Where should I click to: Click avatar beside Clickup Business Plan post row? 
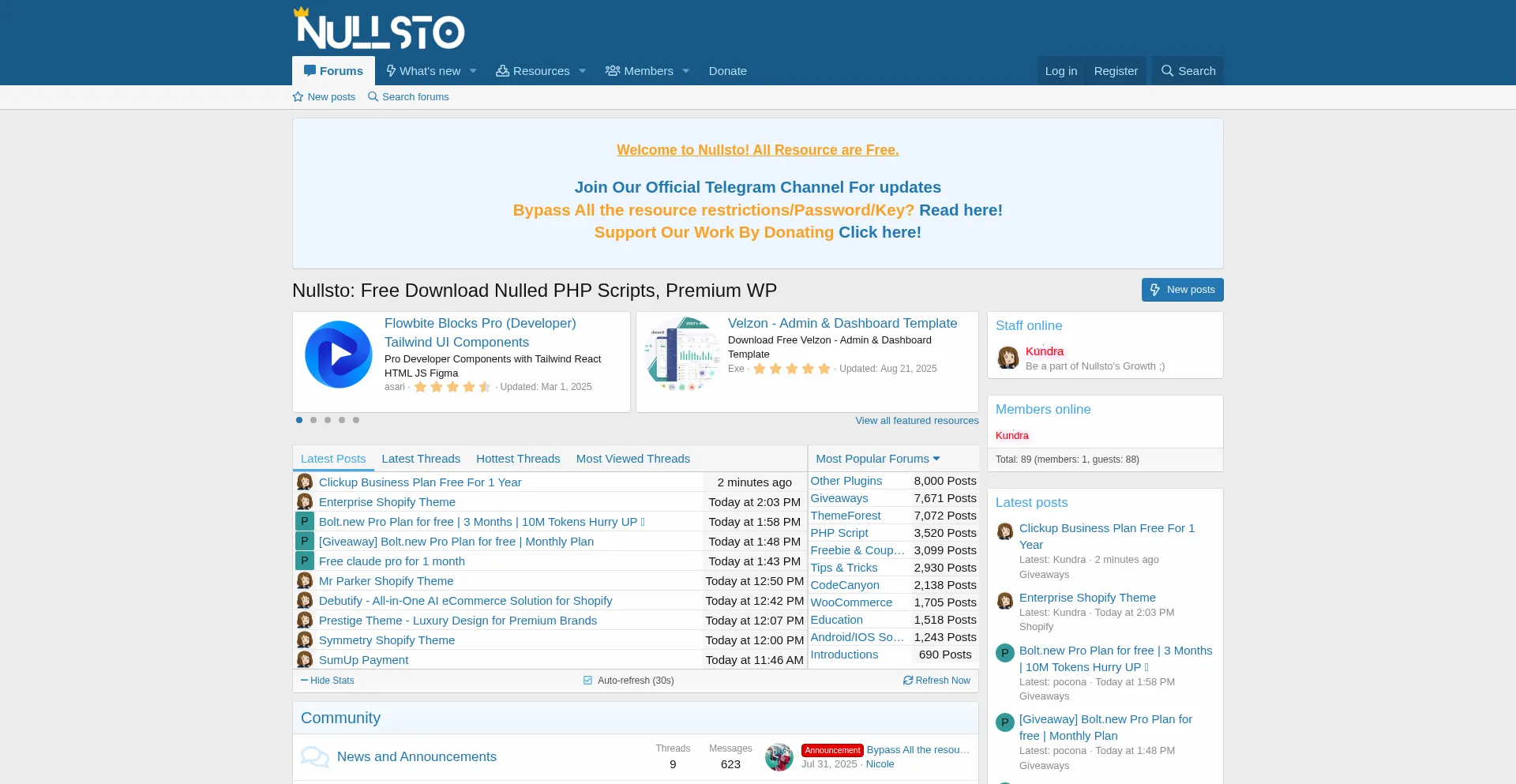tap(305, 482)
